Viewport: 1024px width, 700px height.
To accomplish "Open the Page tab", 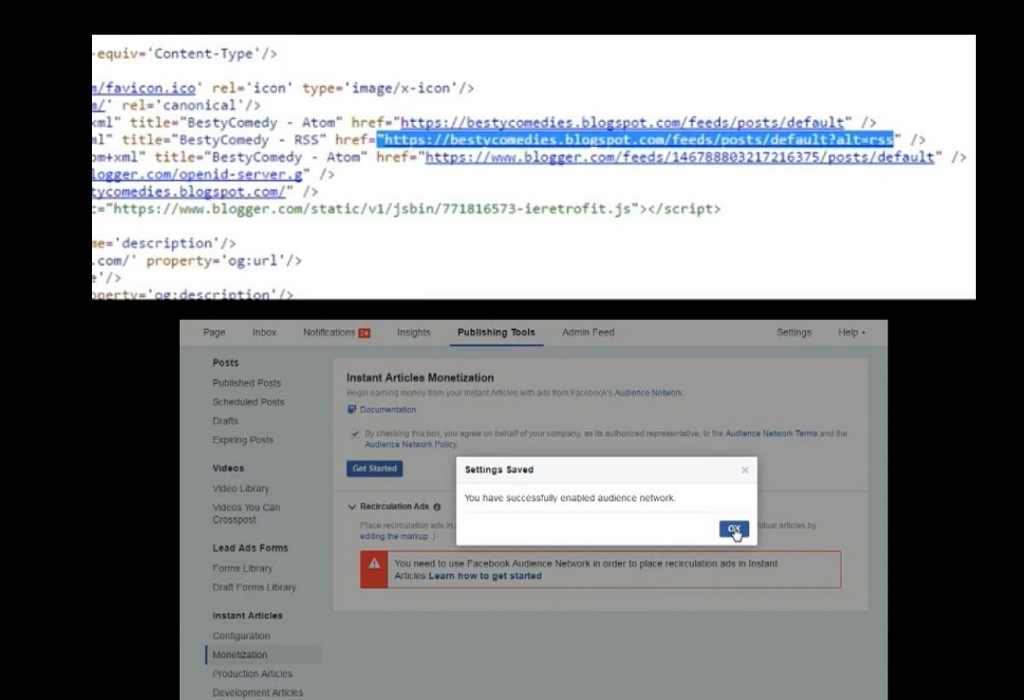I will (x=214, y=332).
